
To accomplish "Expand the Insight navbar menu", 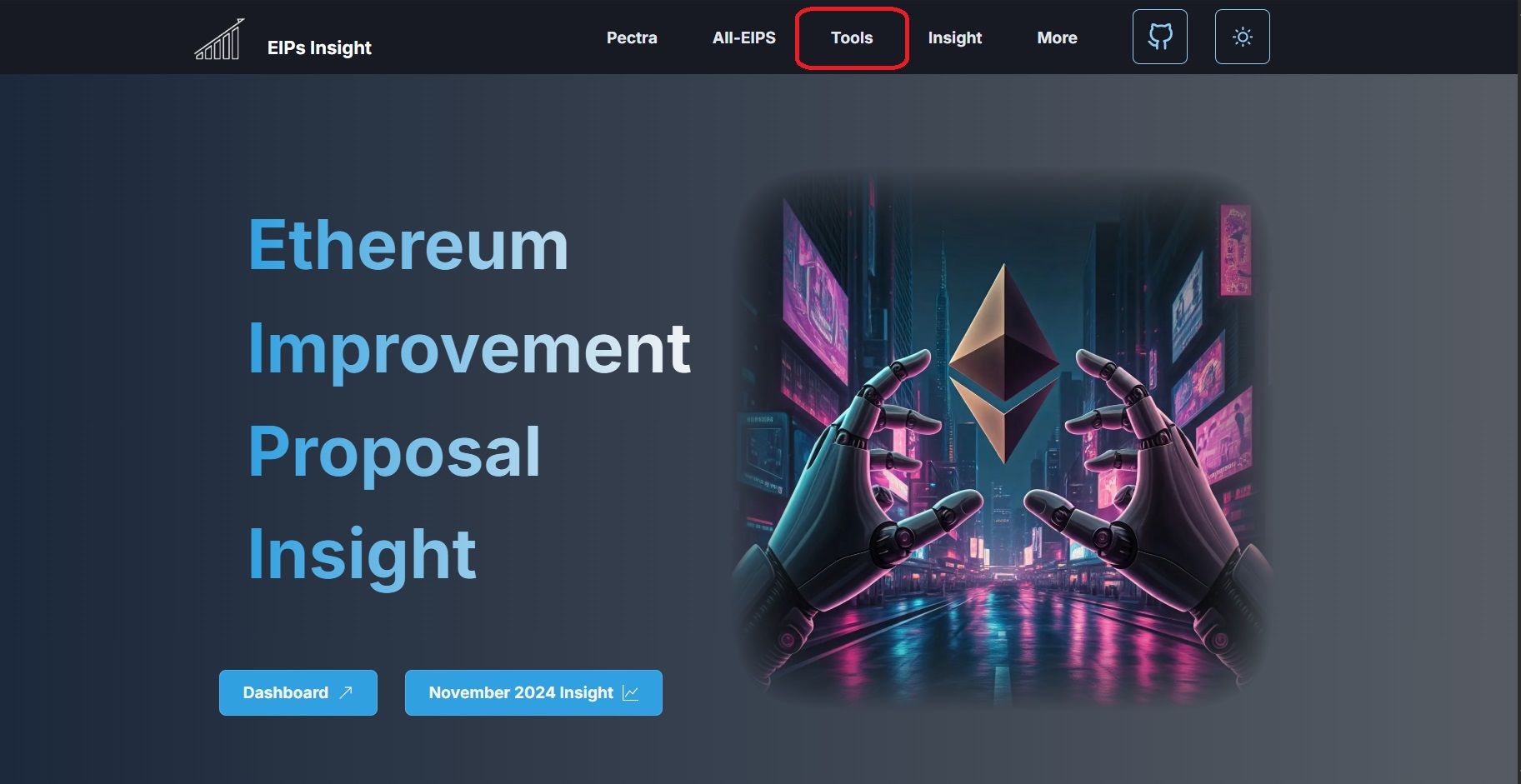I will (955, 37).
